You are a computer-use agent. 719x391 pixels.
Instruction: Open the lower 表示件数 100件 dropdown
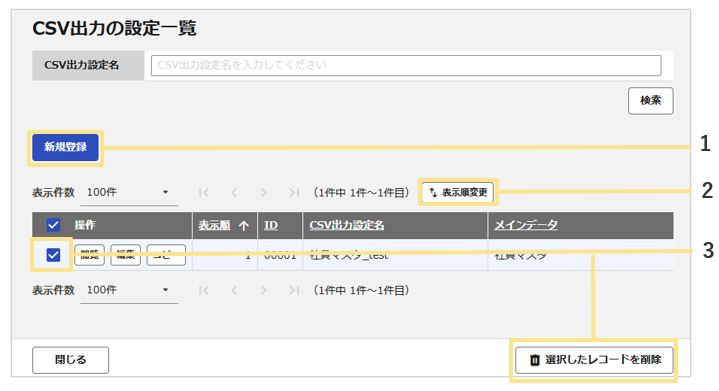point(129,290)
